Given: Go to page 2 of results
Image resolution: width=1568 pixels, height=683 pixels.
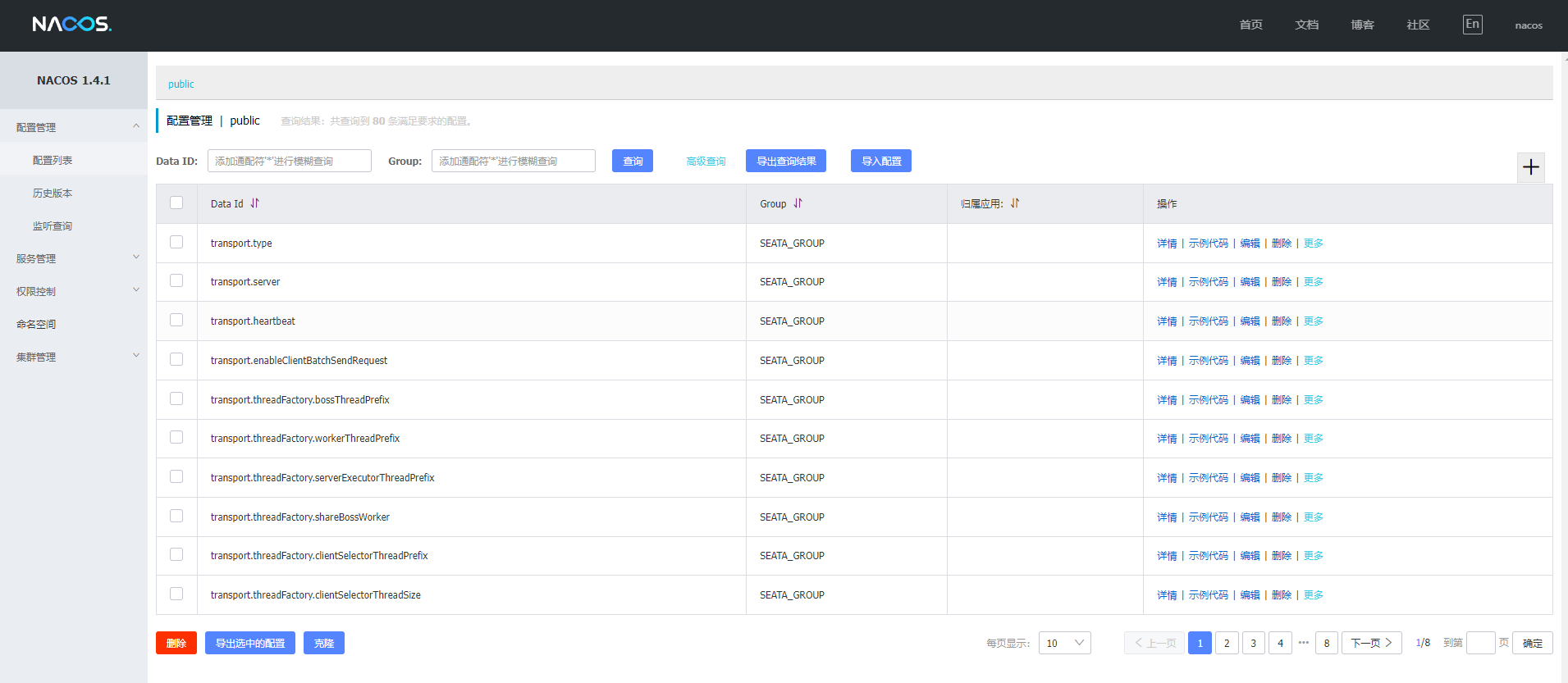Looking at the screenshot, I should (x=1227, y=643).
